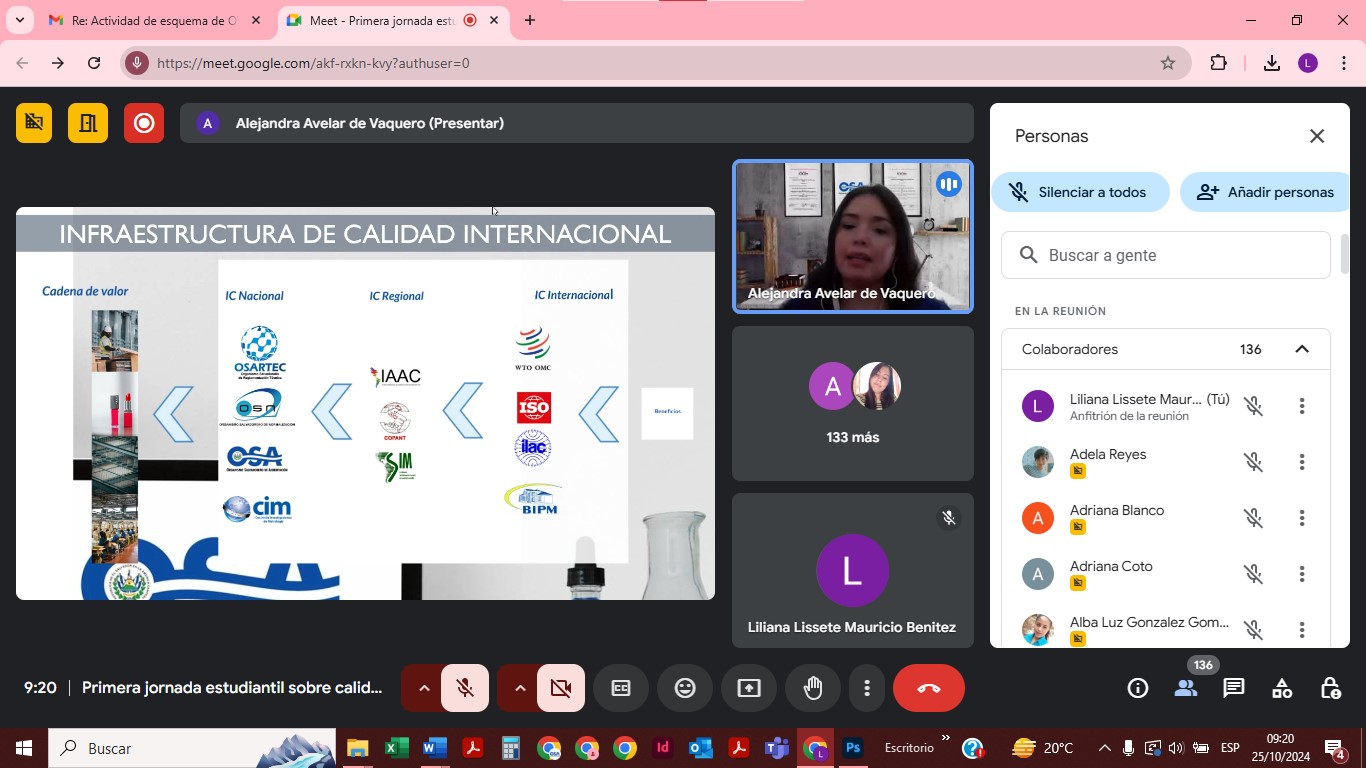Click Alejandra Avelar de Vaquero video tile
The width and height of the screenshot is (1366, 768).
pyautogui.click(x=852, y=237)
